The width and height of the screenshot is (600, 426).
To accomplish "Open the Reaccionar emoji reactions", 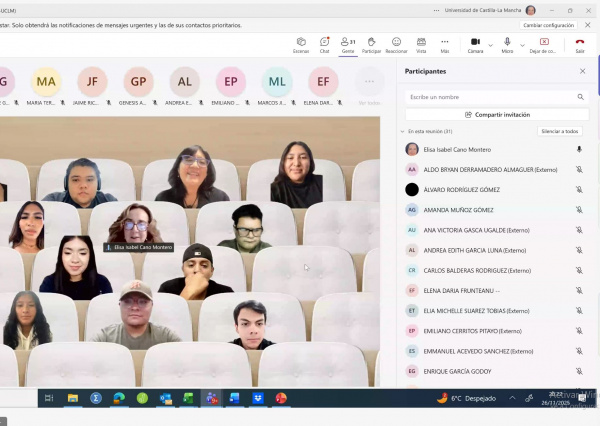I will point(396,42).
